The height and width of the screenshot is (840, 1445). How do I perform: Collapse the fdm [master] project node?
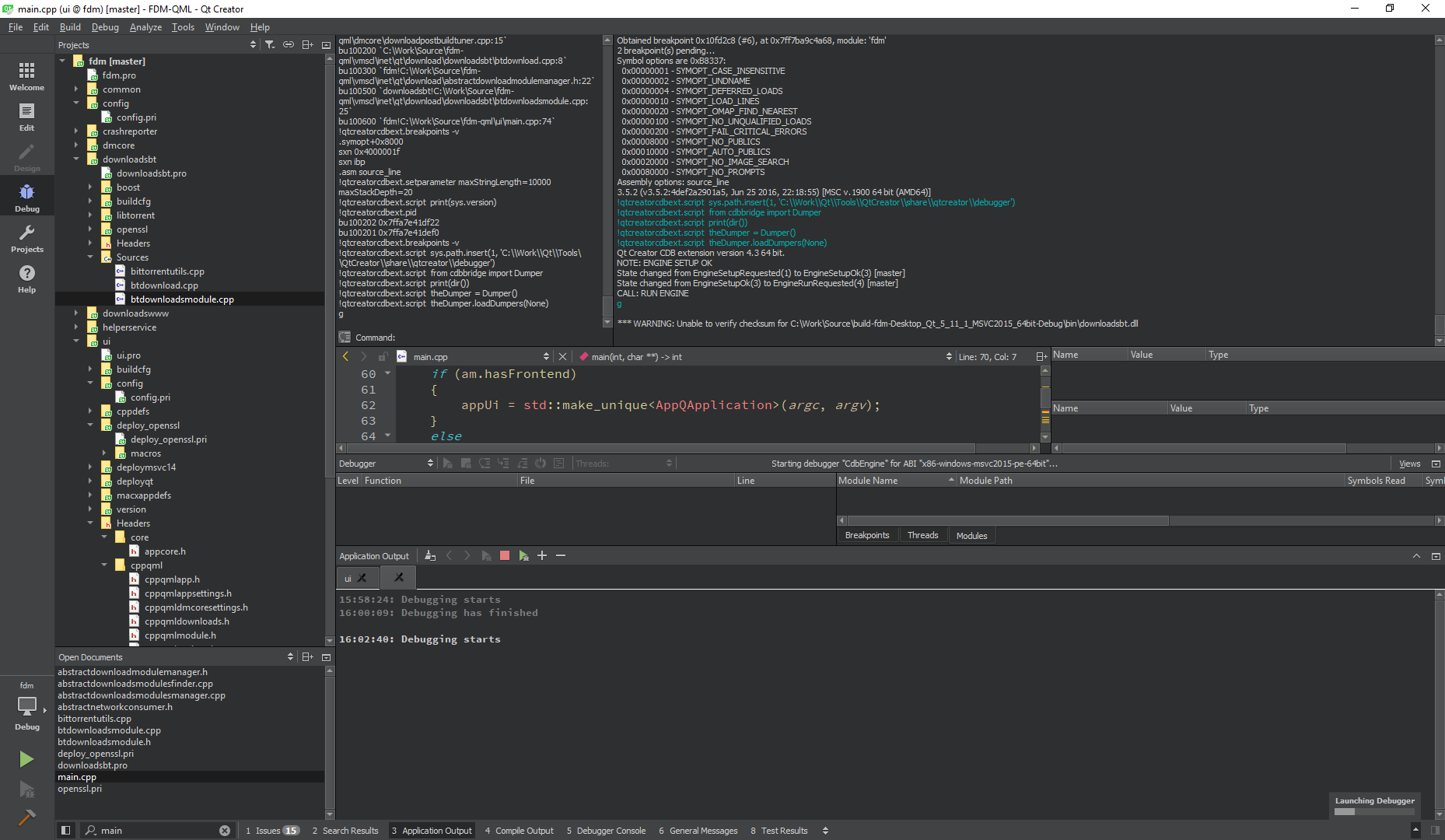(63, 61)
